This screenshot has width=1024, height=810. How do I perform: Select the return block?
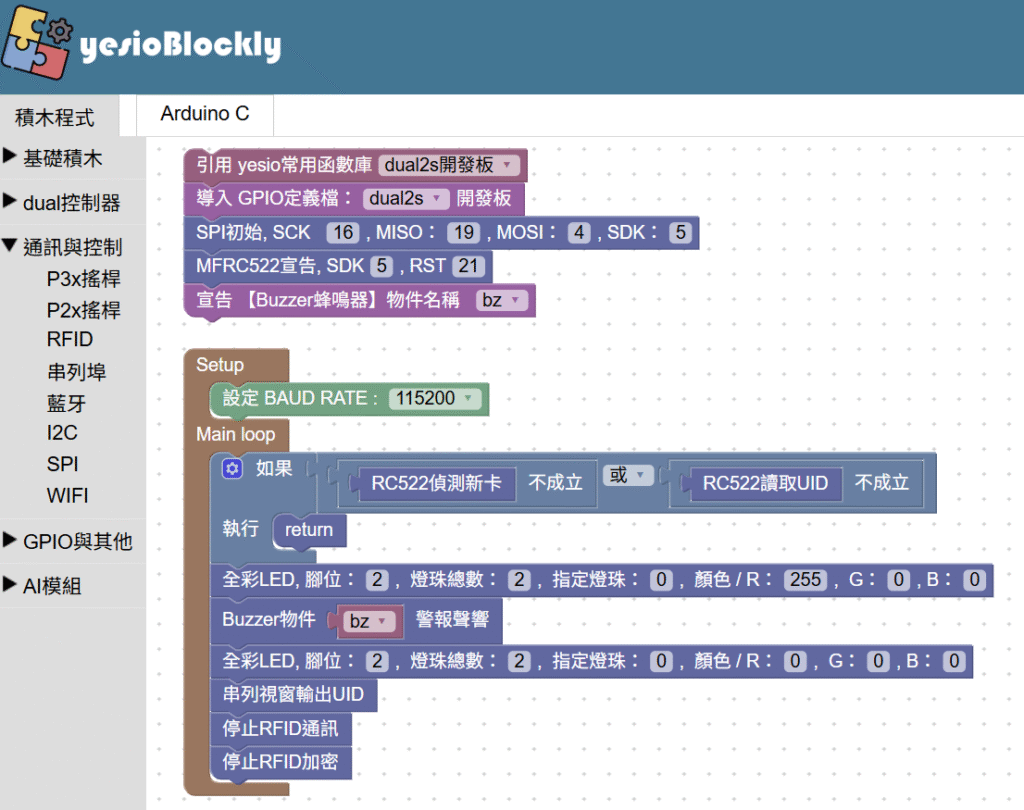pos(309,530)
